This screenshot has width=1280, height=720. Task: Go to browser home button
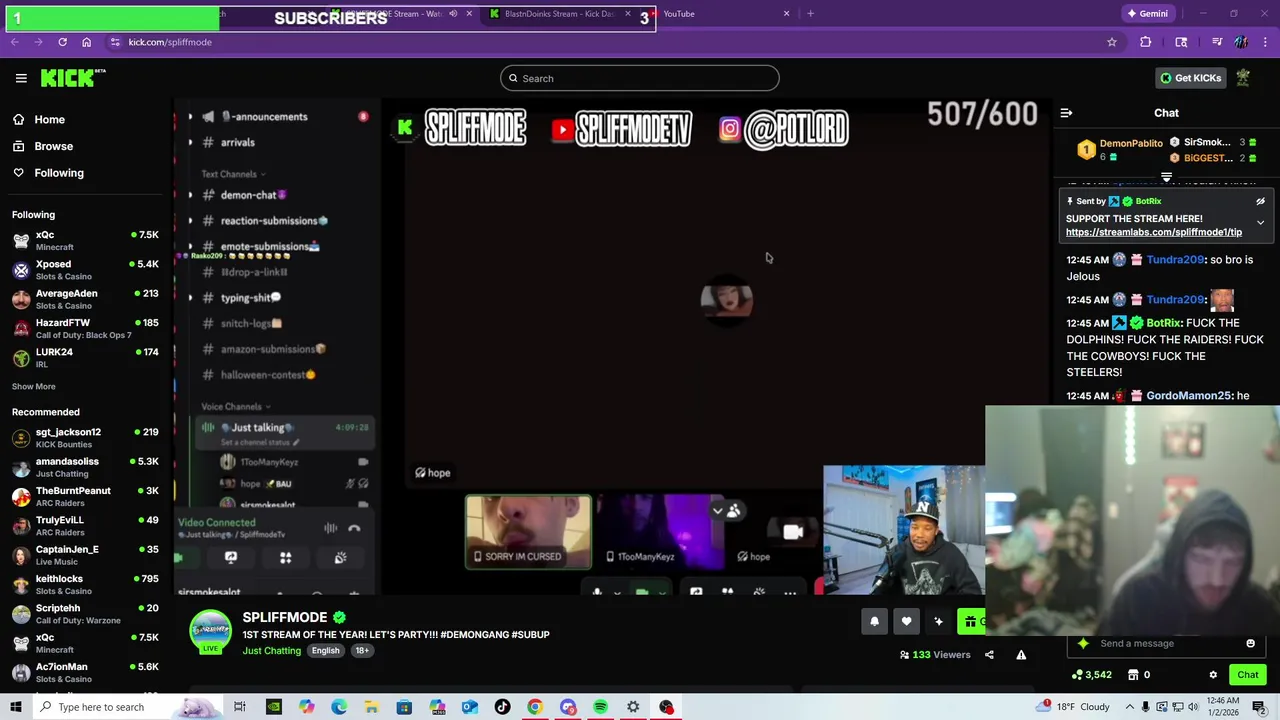point(86,42)
